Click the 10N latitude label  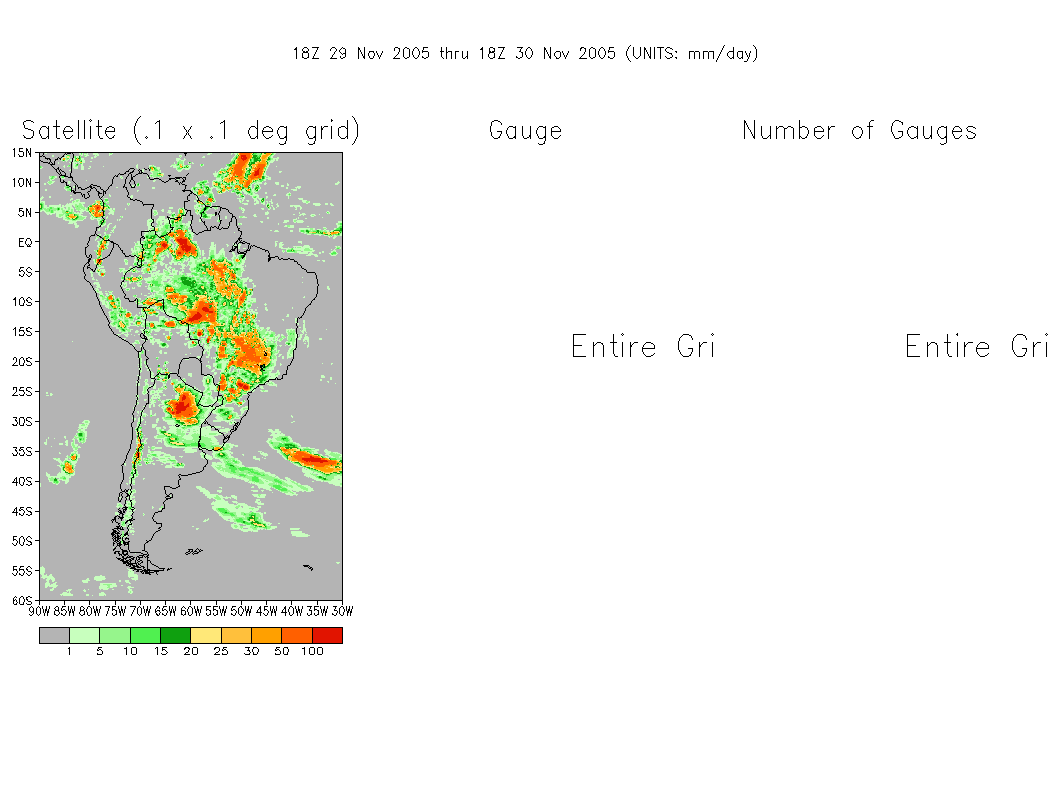[21, 183]
